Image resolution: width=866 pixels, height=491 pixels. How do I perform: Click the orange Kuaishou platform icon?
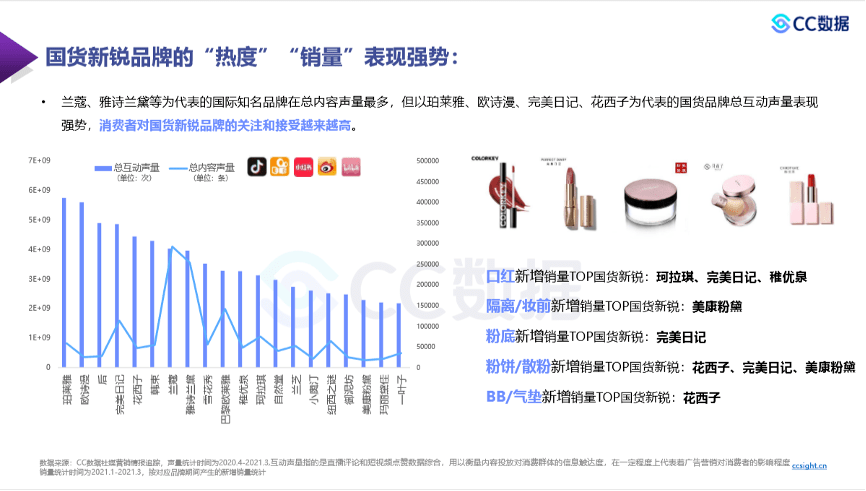coord(280,167)
